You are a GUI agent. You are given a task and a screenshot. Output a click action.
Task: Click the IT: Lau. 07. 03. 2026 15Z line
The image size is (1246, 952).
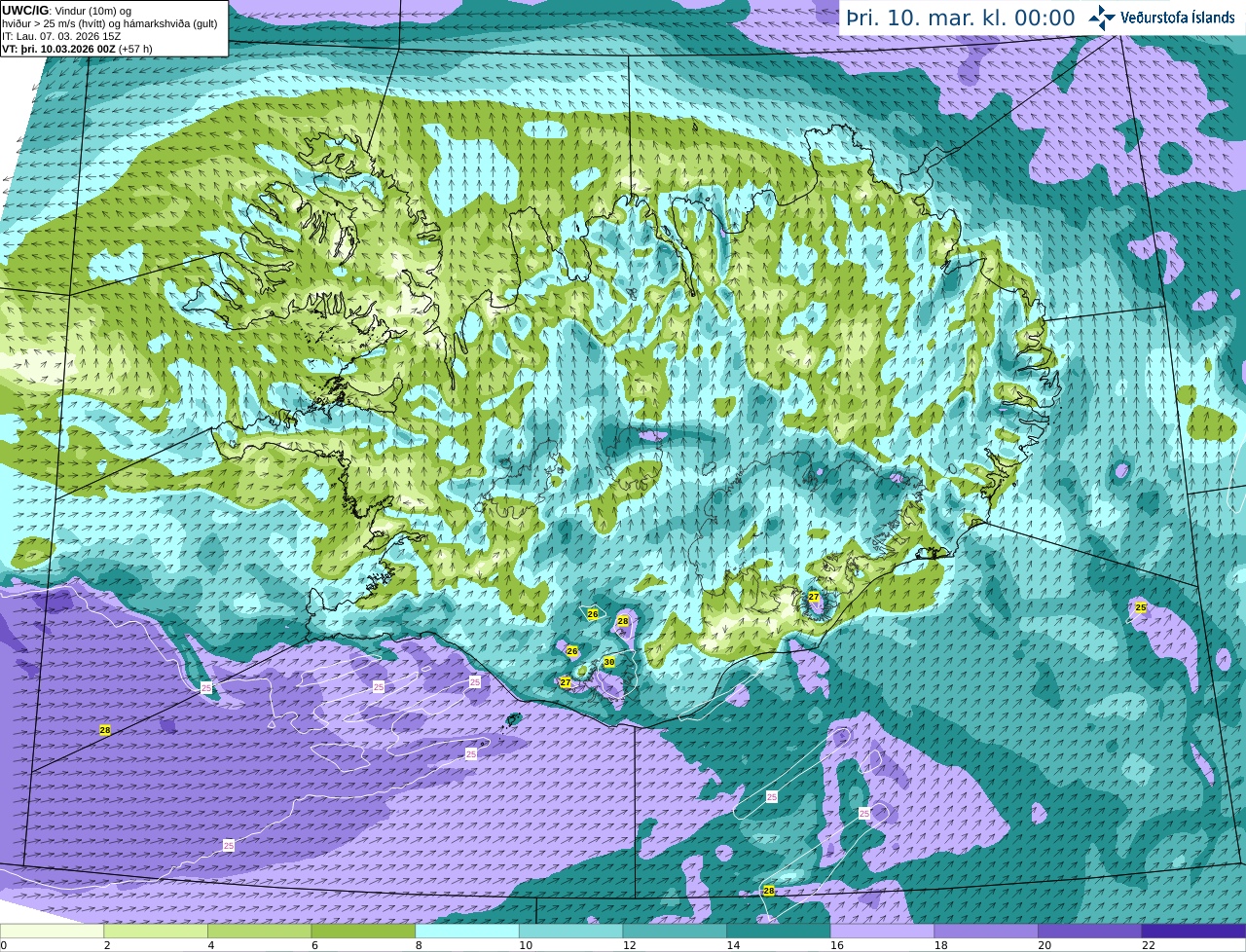pyautogui.click(x=61, y=35)
